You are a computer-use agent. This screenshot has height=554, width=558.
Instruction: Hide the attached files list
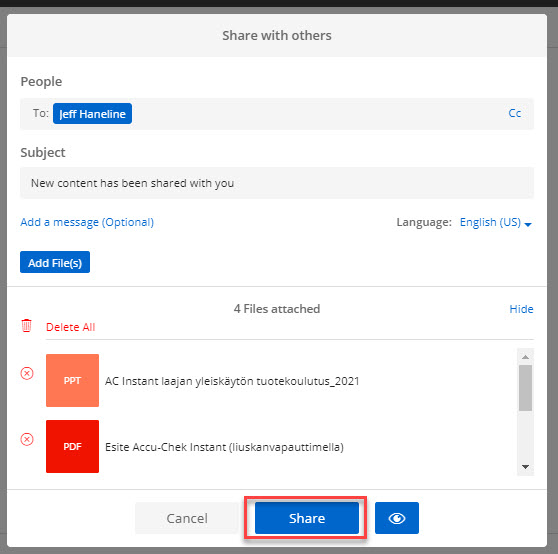click(521, 309)
